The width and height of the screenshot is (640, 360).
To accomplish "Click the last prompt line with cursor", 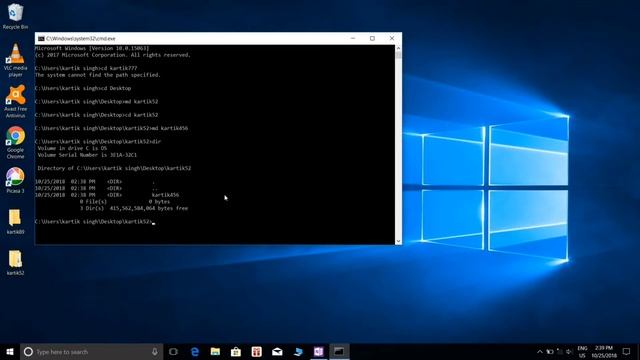I will 95,222.
